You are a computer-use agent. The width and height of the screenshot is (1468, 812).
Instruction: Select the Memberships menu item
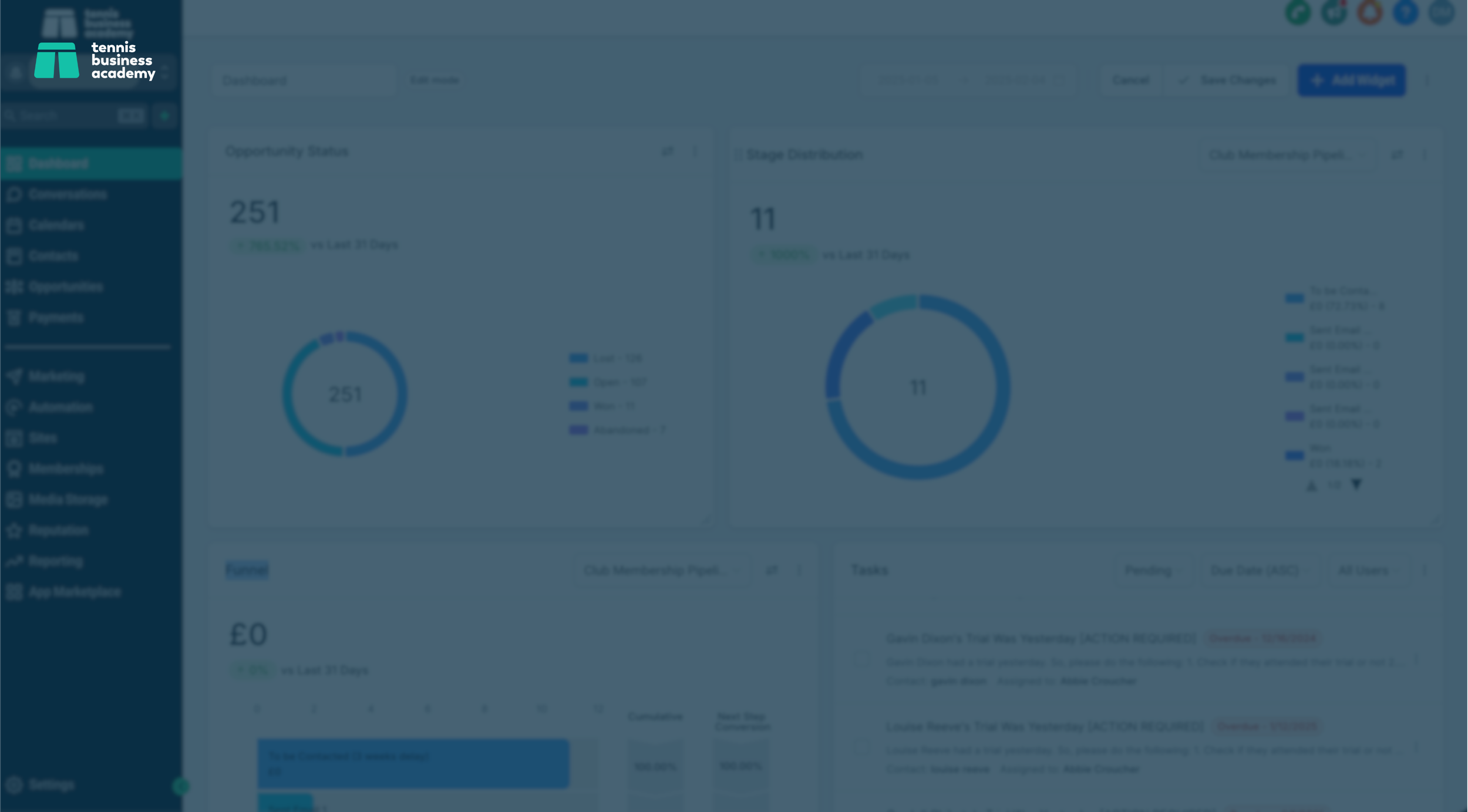(65, 469)
